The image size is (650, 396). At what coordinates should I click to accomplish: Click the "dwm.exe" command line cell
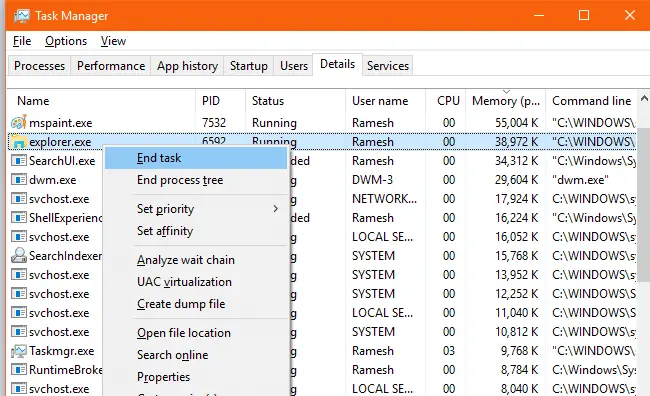click(x=580, y=180)
